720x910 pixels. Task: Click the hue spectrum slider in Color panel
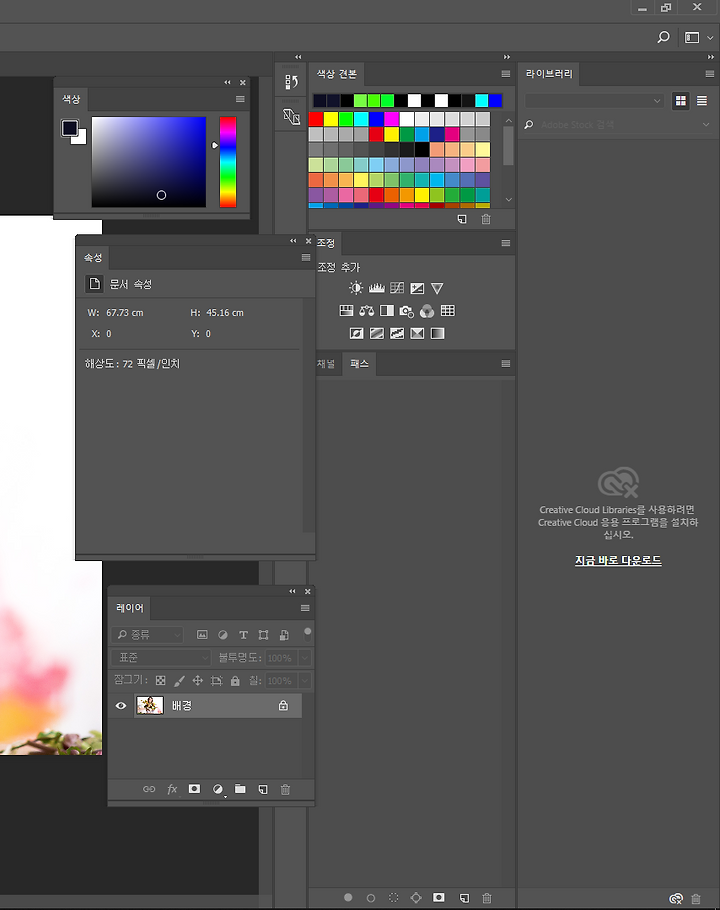coord(227,162)
